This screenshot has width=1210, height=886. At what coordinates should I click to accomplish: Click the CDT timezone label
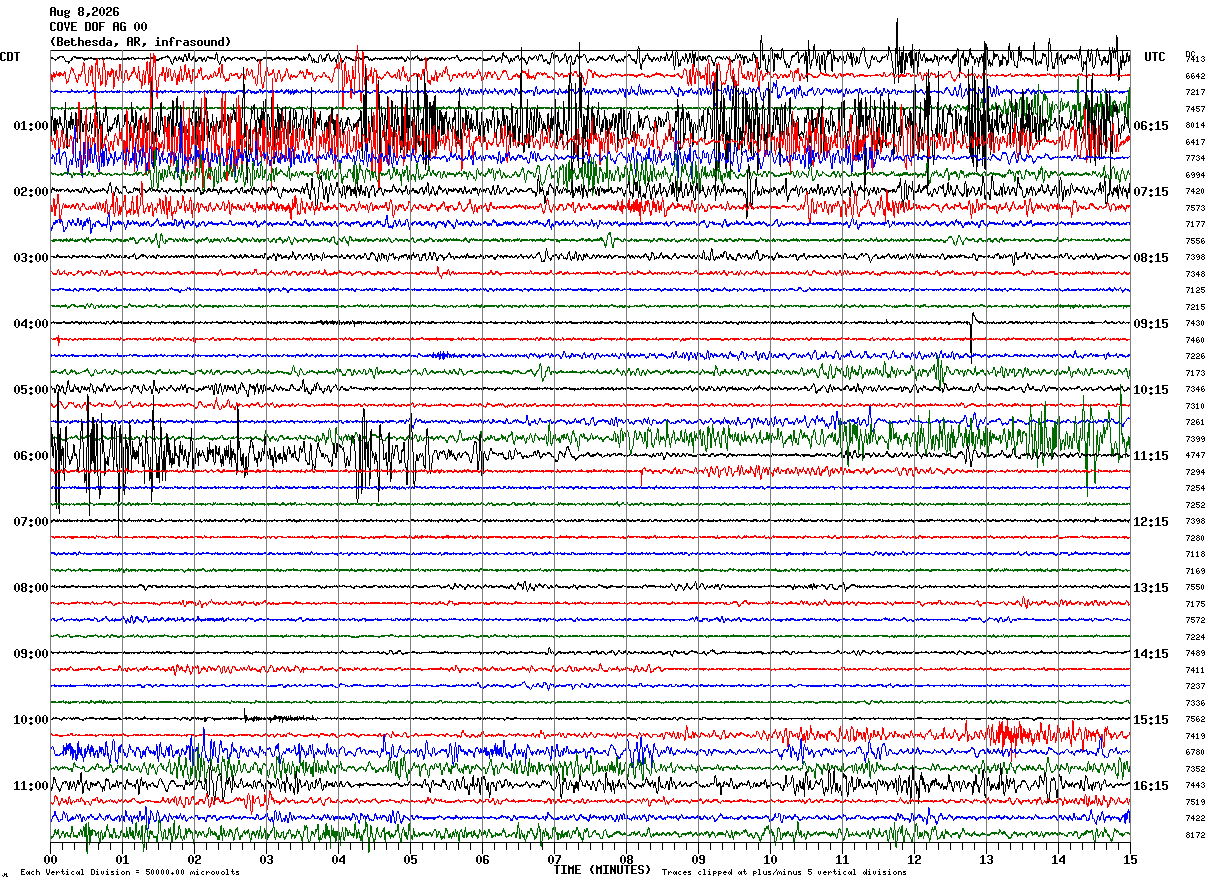10,57
